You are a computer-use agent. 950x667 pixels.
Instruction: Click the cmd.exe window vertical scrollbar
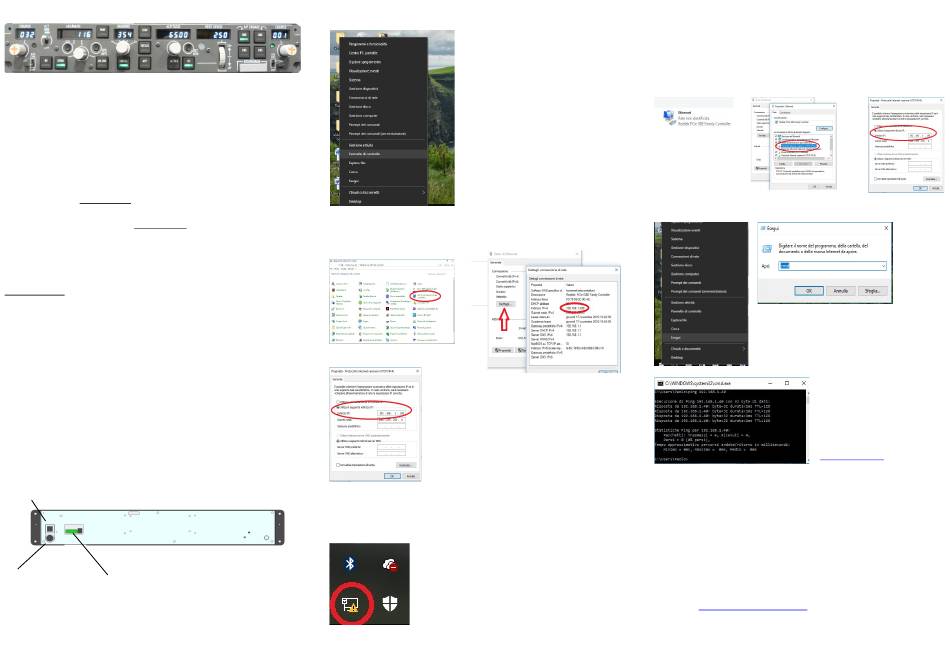[806, 424]
